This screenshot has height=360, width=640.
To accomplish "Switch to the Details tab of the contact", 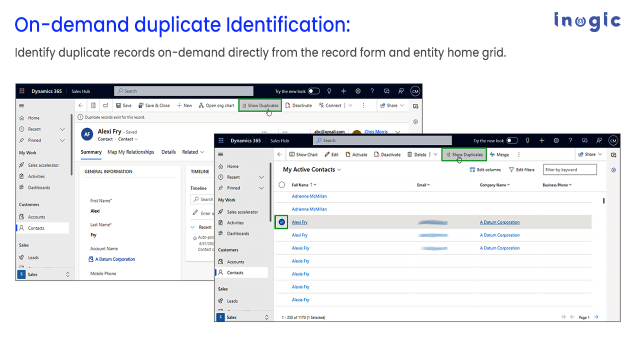I will pos(168,152).
